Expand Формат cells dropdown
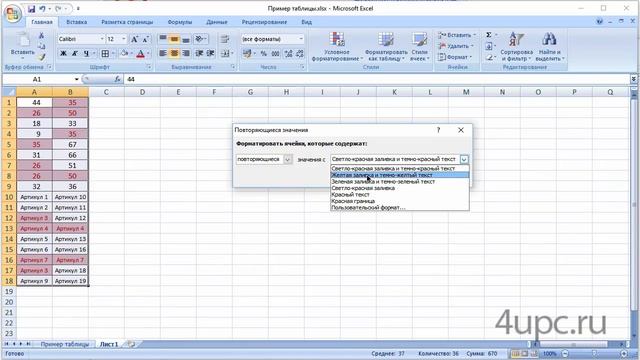The image size is (640, 360). (471, 57)
